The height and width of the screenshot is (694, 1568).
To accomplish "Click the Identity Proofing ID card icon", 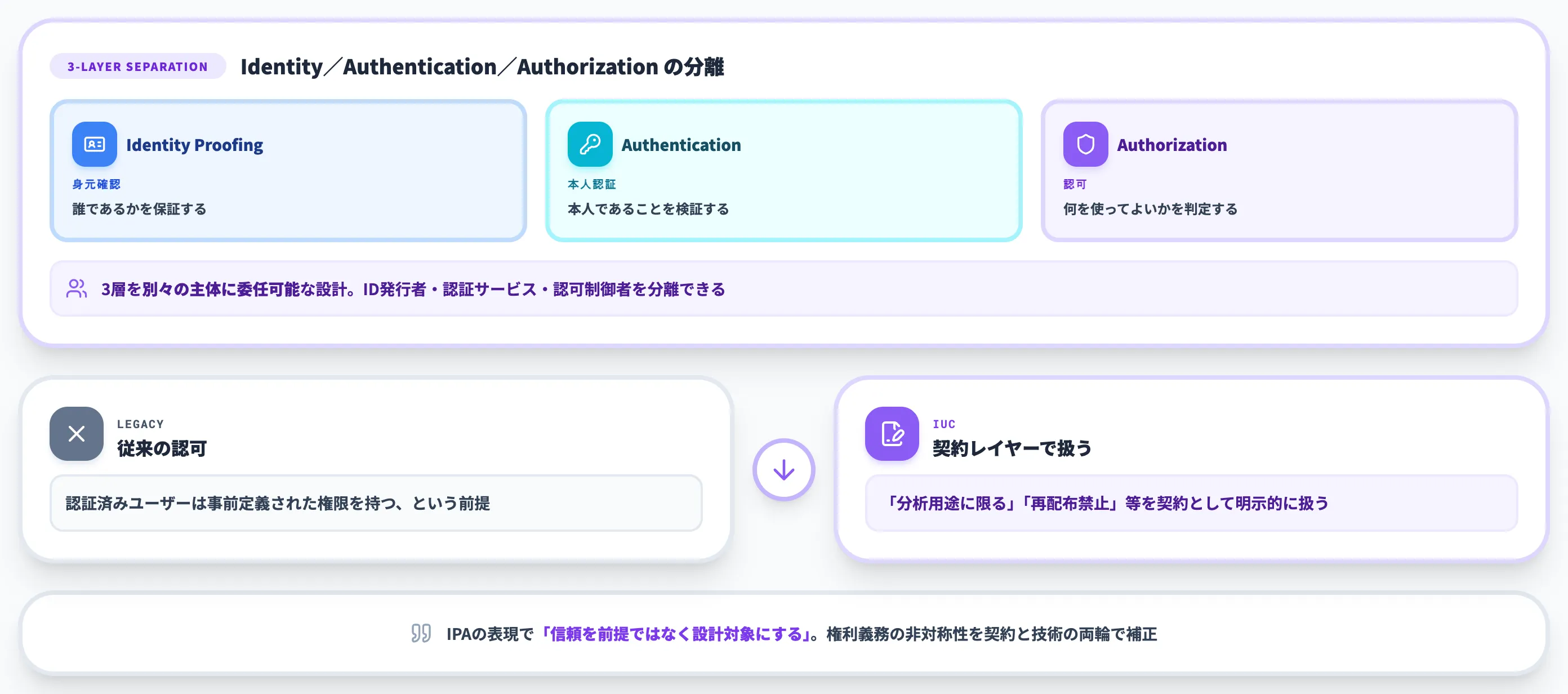I will pyautogui.click(x=95, y=144).
